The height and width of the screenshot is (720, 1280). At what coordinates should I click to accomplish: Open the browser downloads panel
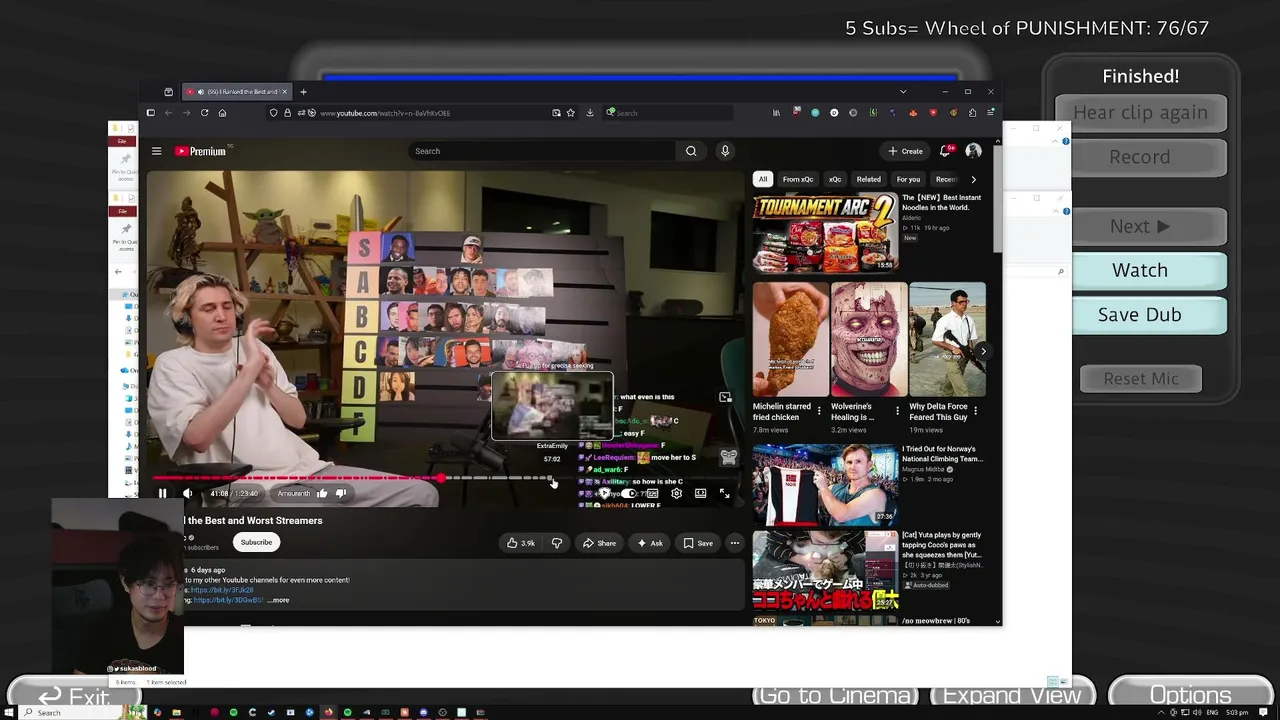590,113
